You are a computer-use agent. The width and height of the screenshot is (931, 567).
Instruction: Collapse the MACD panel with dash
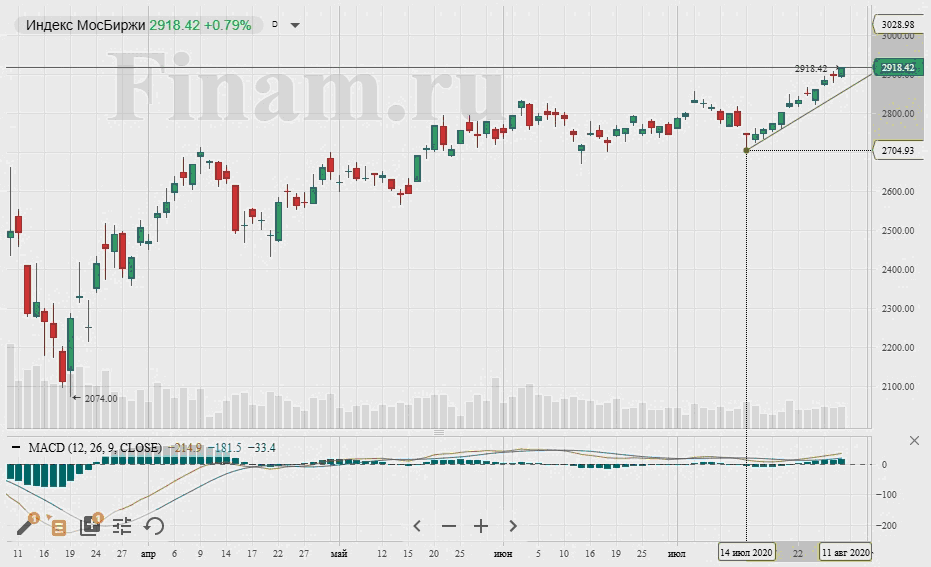15,448
